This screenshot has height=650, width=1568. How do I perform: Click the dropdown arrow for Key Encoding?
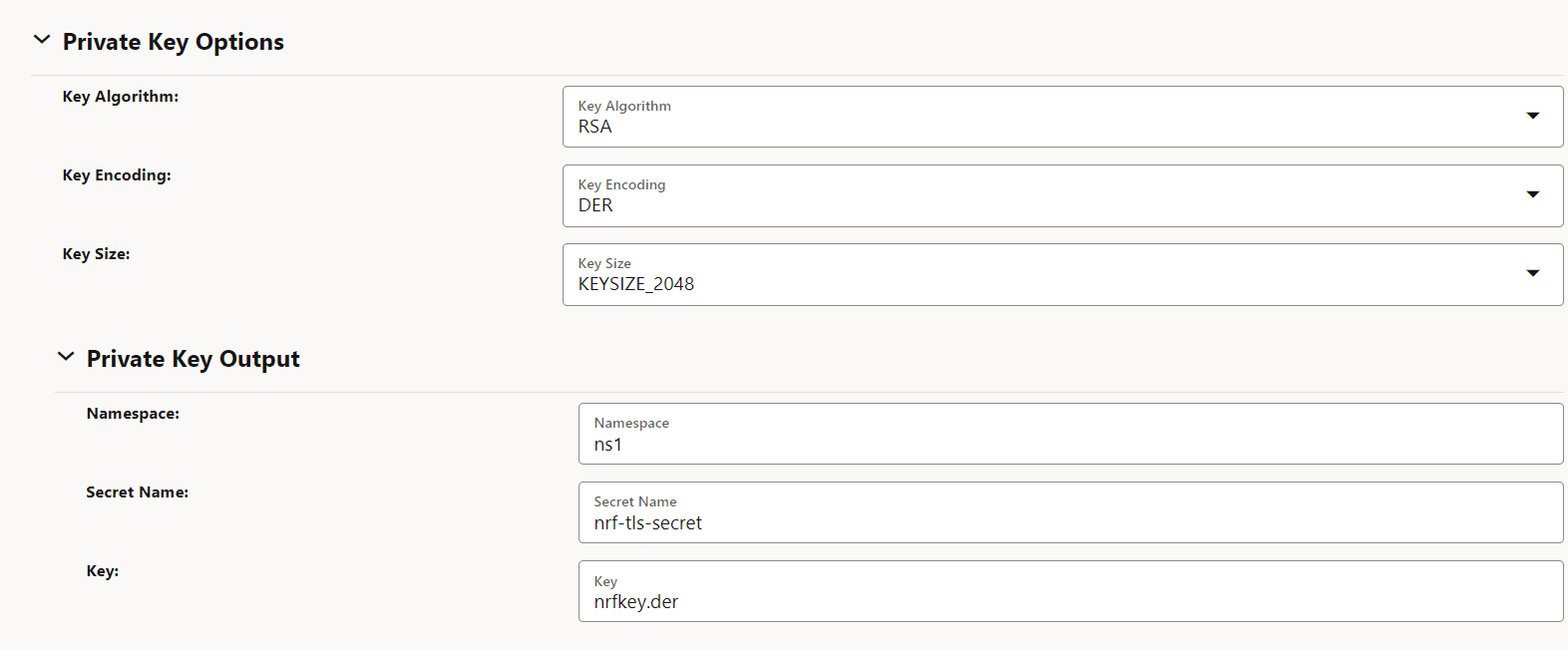point(1533,195)
